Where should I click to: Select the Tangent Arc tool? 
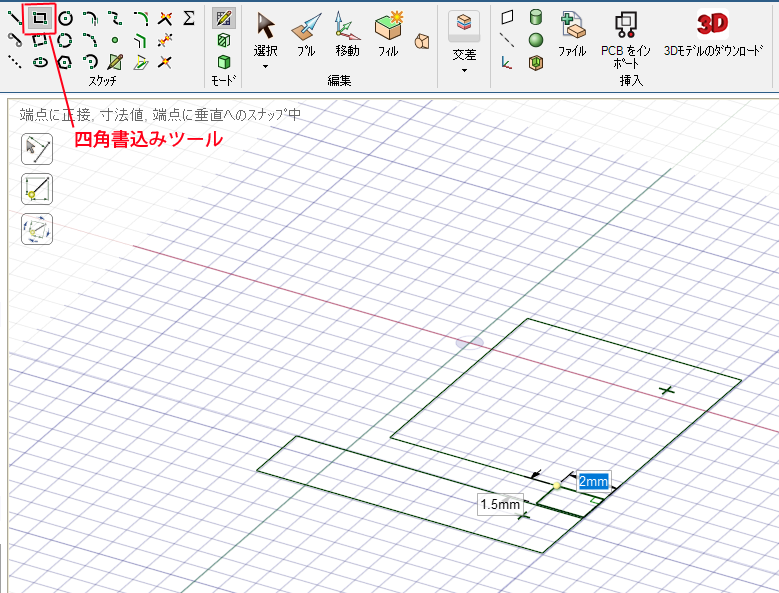(x=90, y=18)
